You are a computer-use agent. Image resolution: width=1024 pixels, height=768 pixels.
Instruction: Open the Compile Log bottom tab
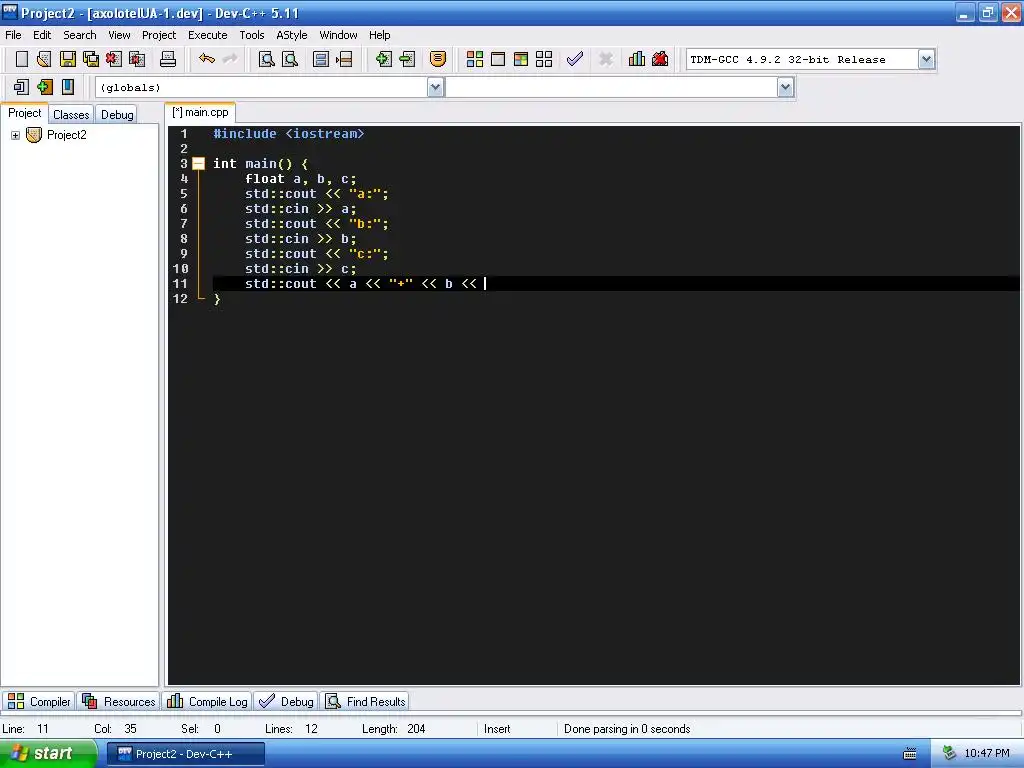point(207,701)
